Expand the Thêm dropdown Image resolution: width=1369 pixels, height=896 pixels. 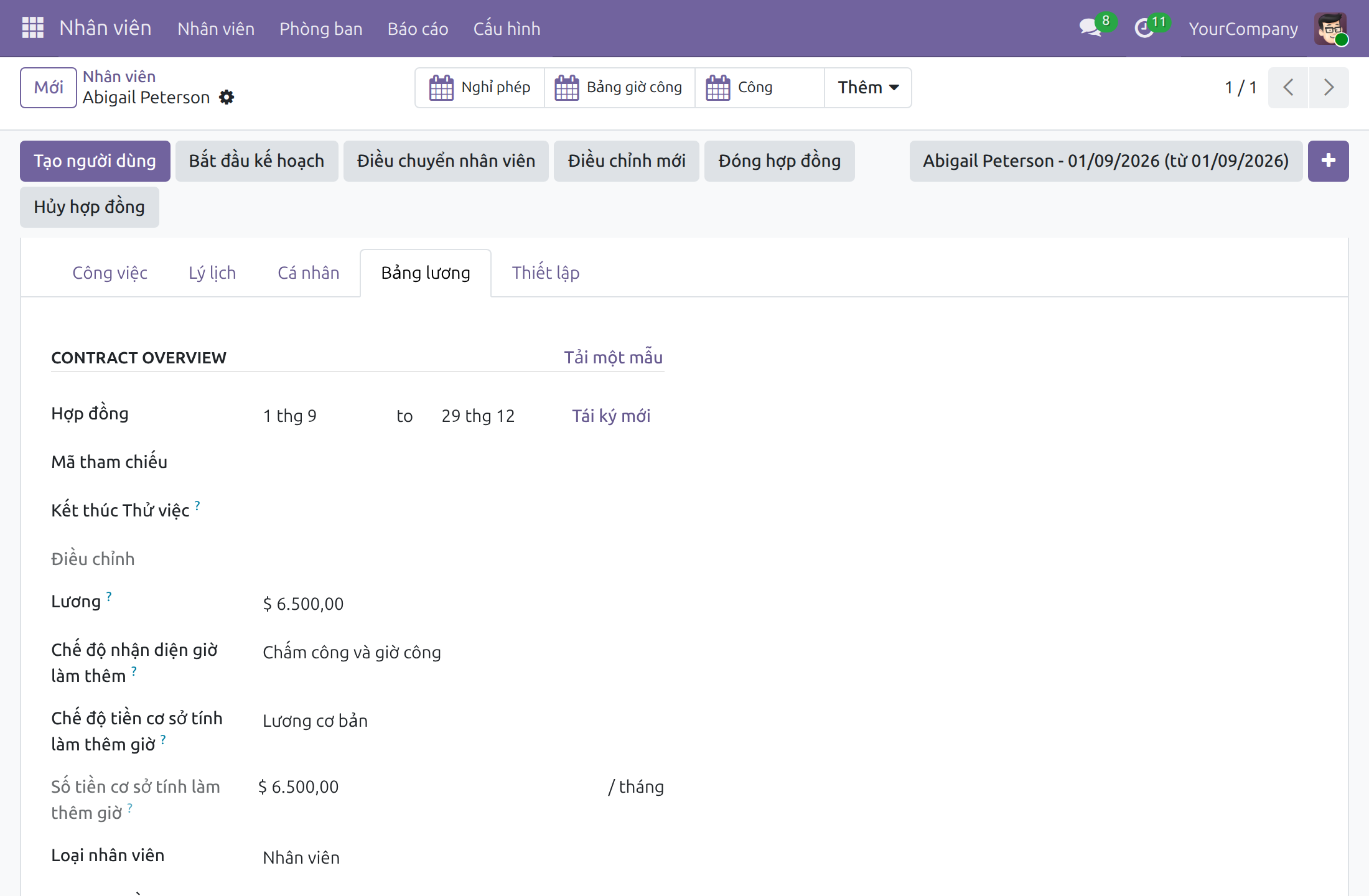(x=868, y=88)
